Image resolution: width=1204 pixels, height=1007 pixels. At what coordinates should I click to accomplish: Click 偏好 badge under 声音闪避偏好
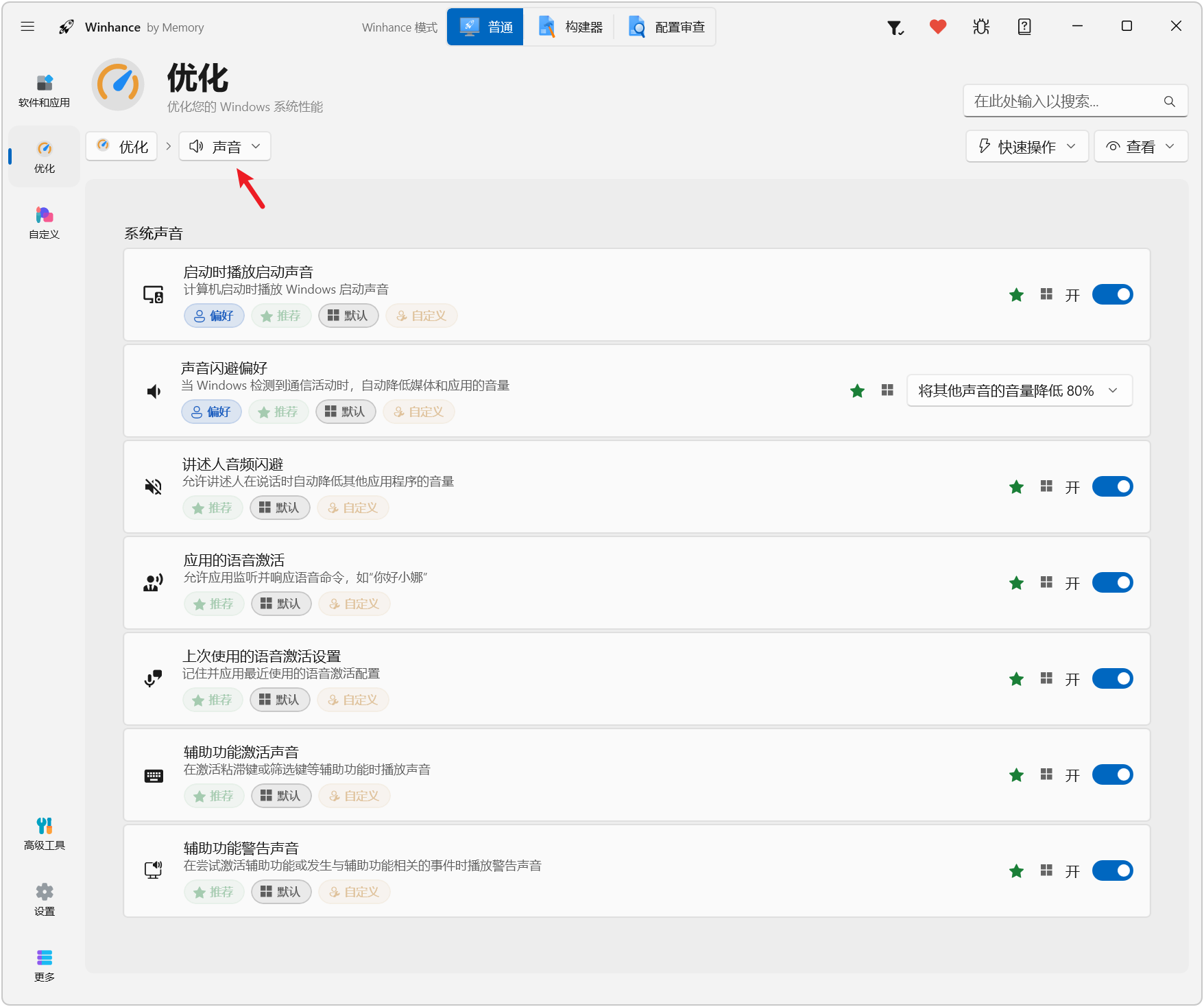[211, 412]
